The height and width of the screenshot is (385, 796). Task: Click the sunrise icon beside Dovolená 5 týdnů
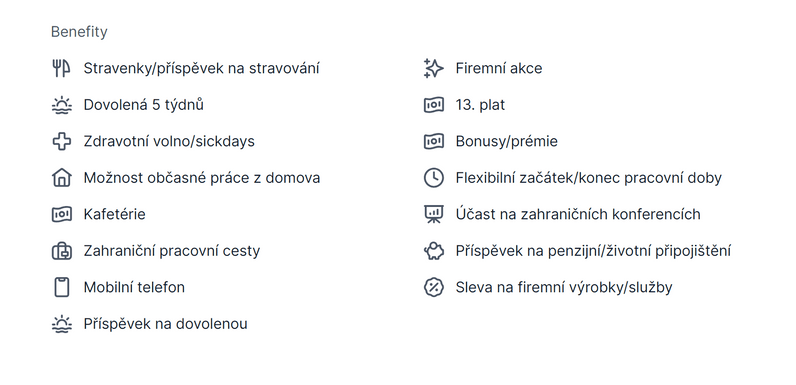[61, 105]
